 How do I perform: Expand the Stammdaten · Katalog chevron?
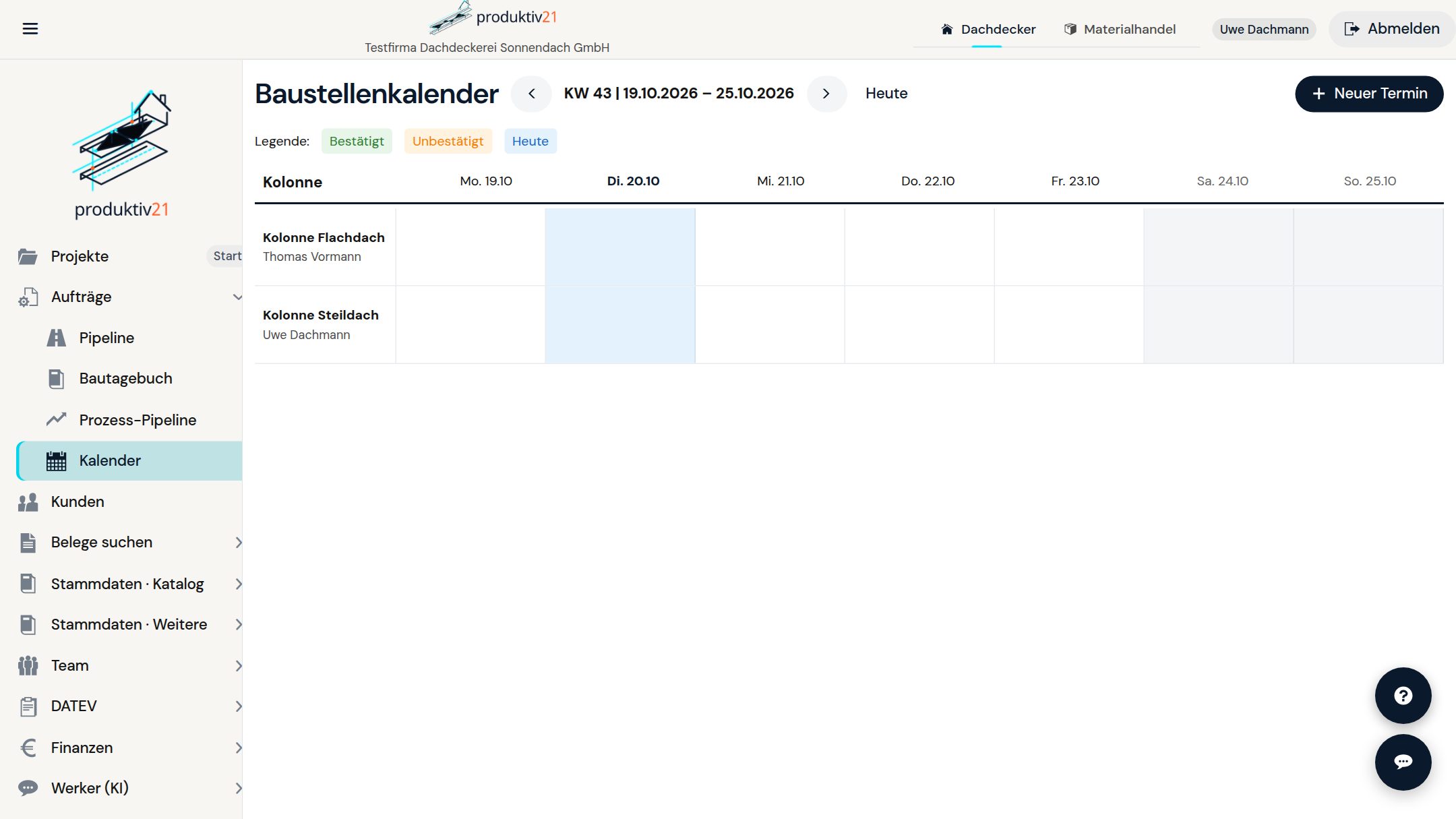(238, 584)
